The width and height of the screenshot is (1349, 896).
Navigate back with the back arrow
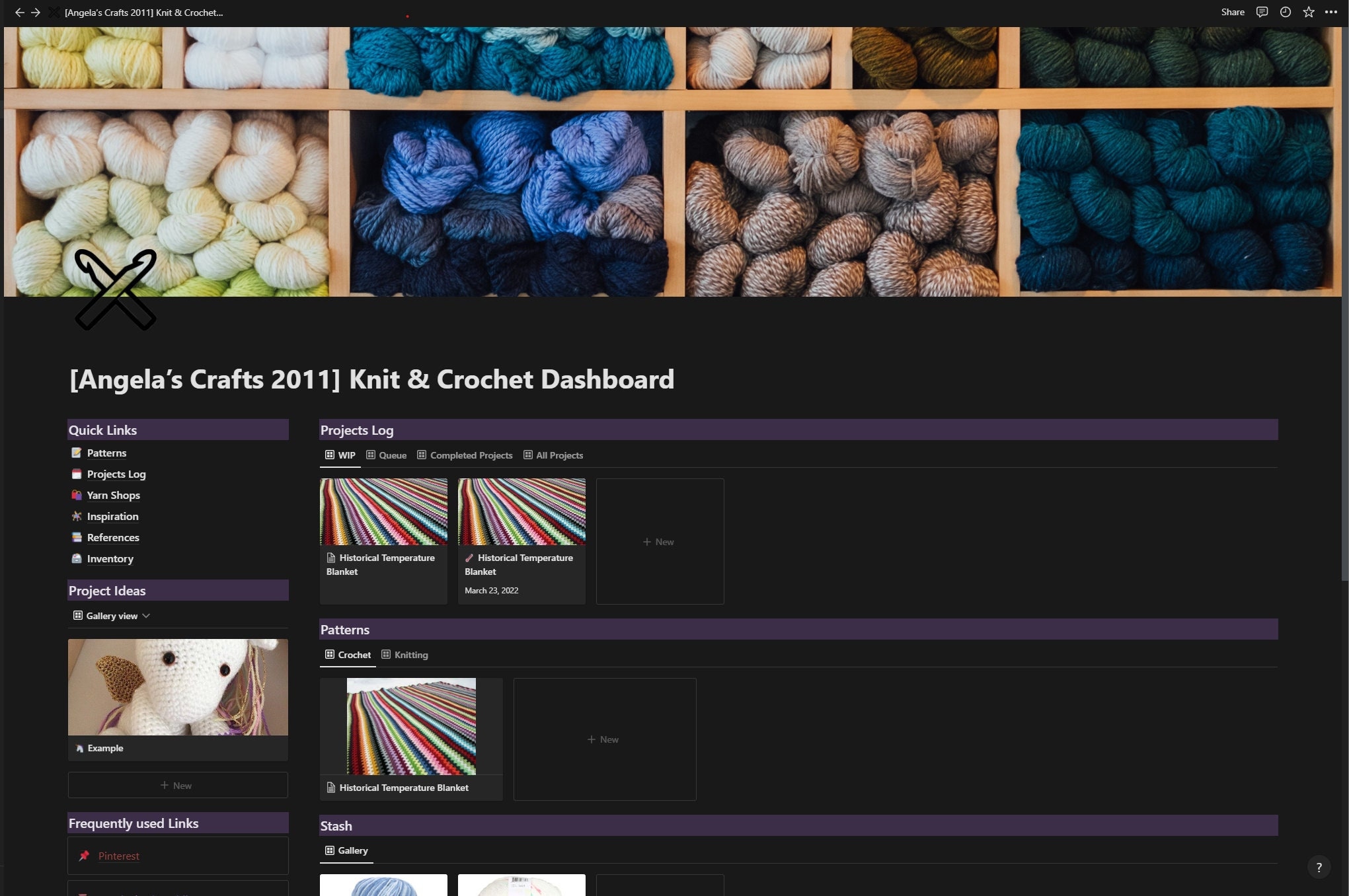point(19,12)
